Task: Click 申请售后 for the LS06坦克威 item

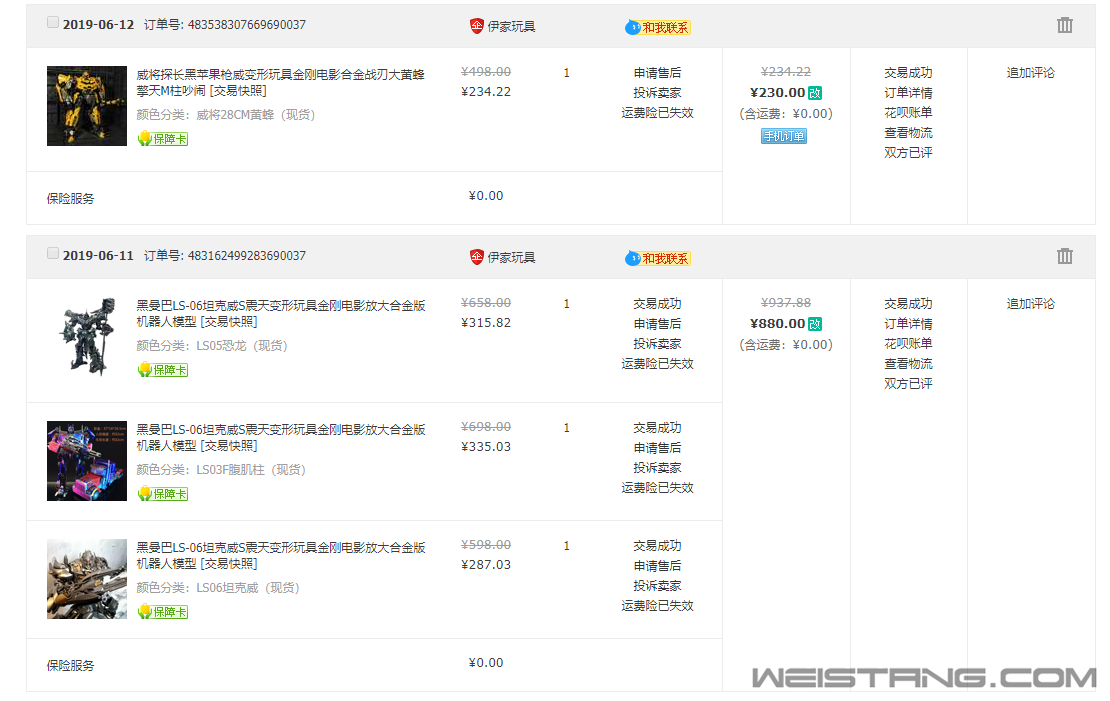Action: coord(657,566)
